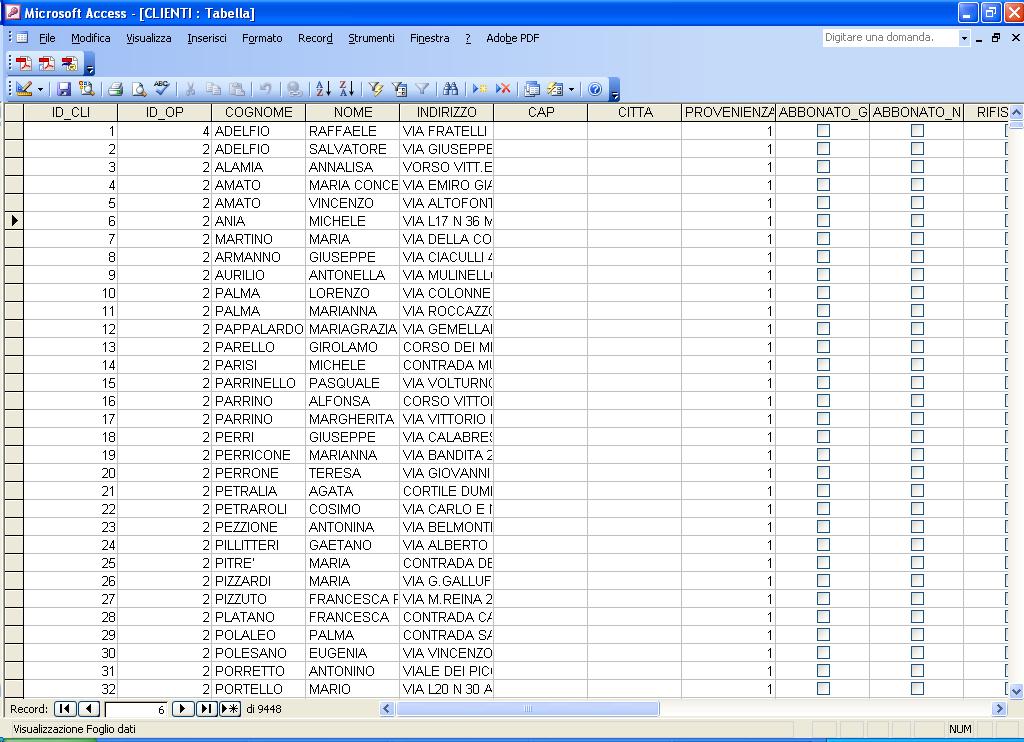1024x742 pixels.
Task: Click the Print icon in the toolbar
Action: [x=116, y=89]
